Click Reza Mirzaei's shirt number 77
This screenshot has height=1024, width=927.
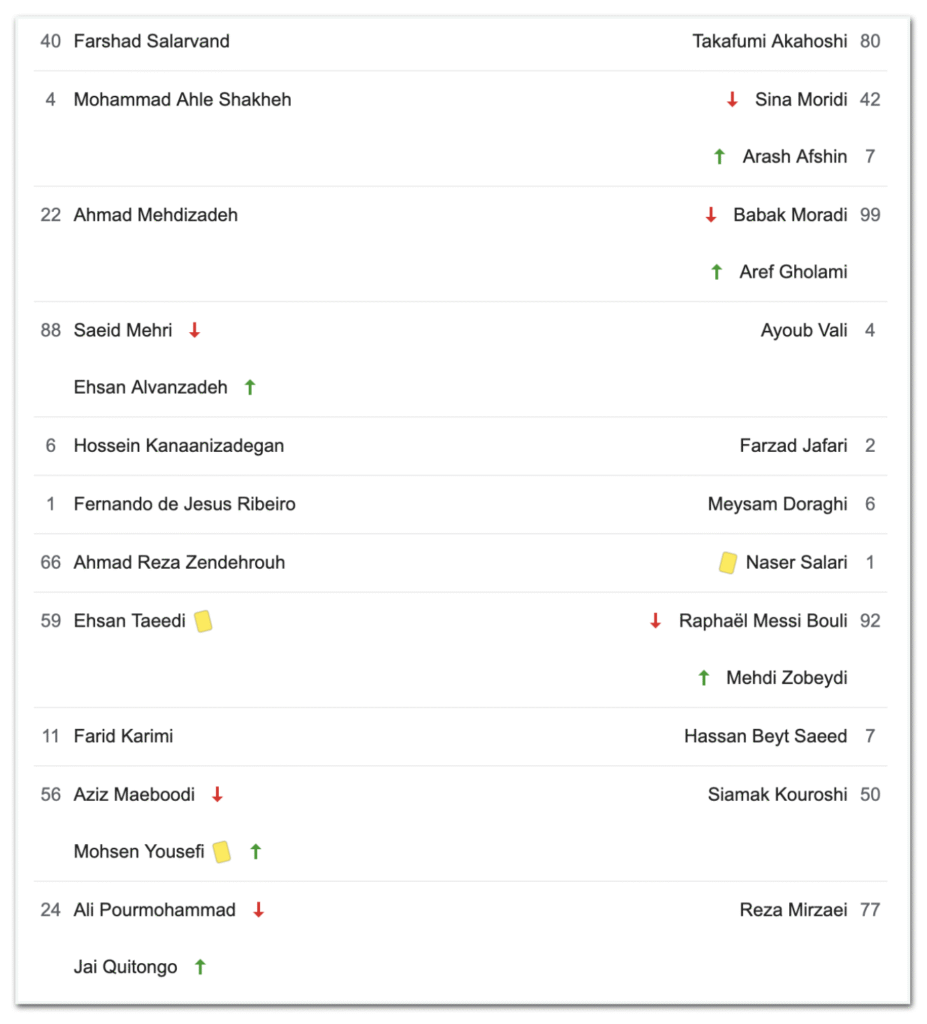click(x=869, y=910)
